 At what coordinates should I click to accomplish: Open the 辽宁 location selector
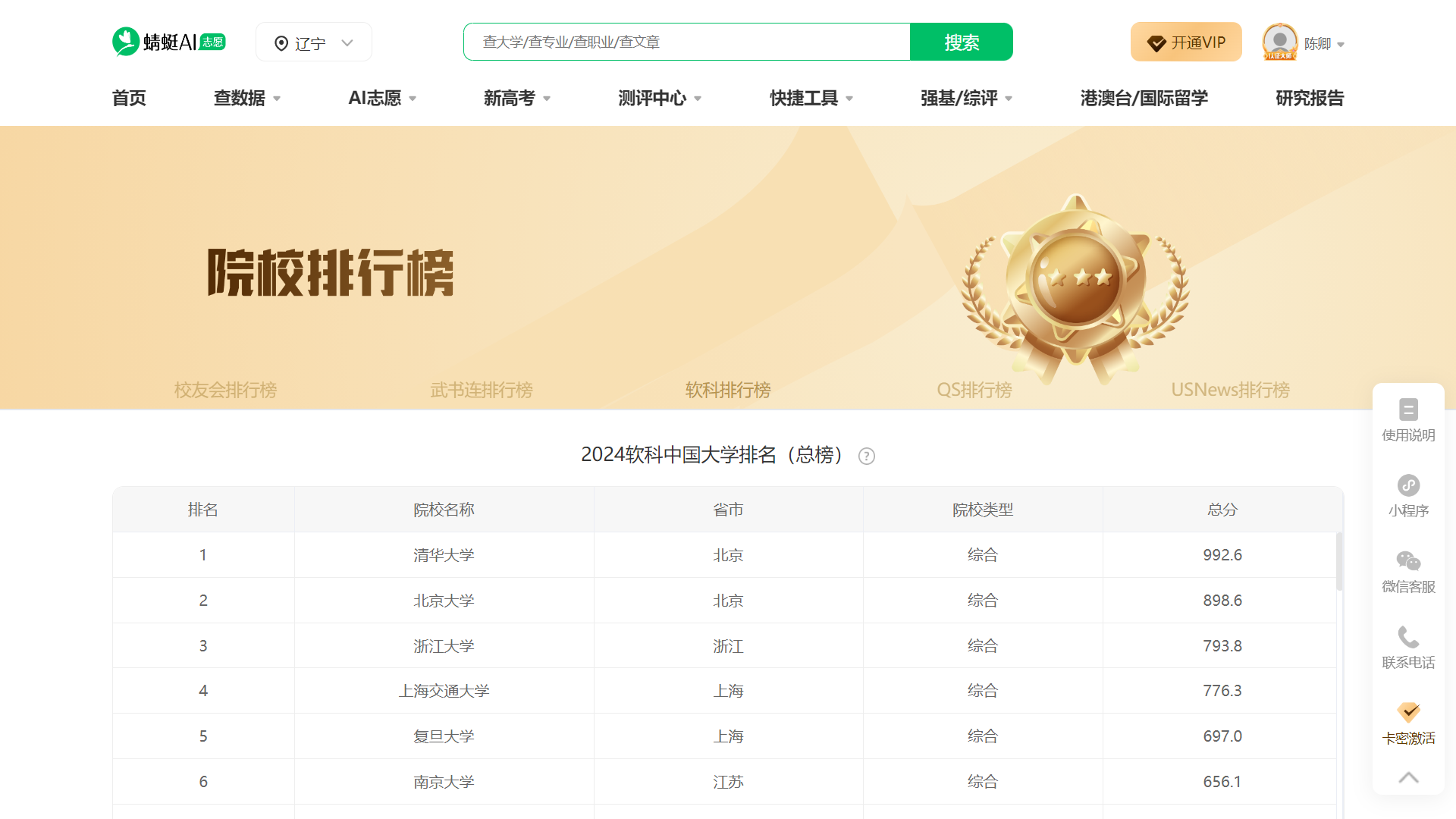(x=313, y=42)
